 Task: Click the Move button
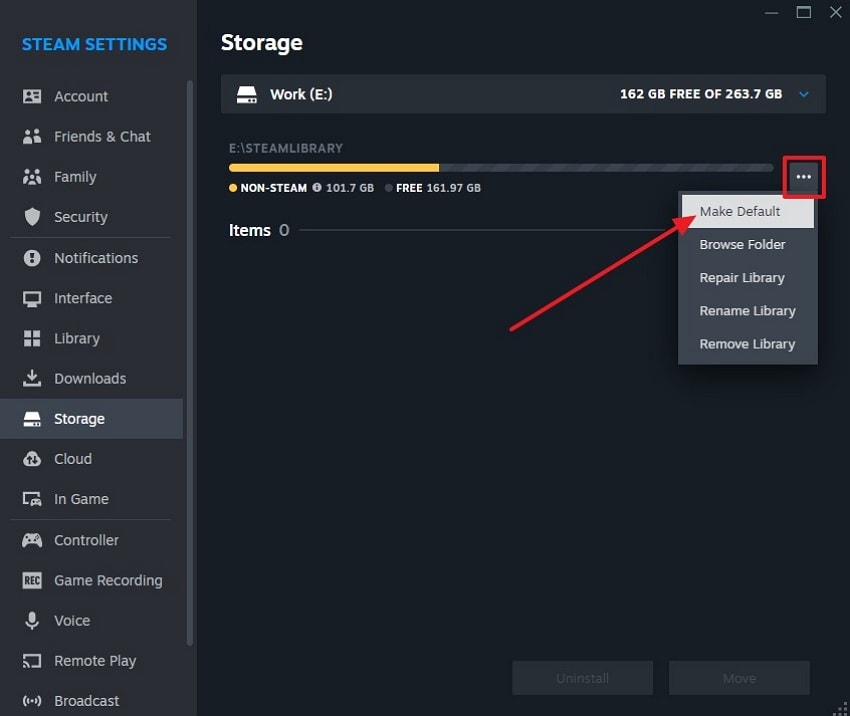point(739,678)
